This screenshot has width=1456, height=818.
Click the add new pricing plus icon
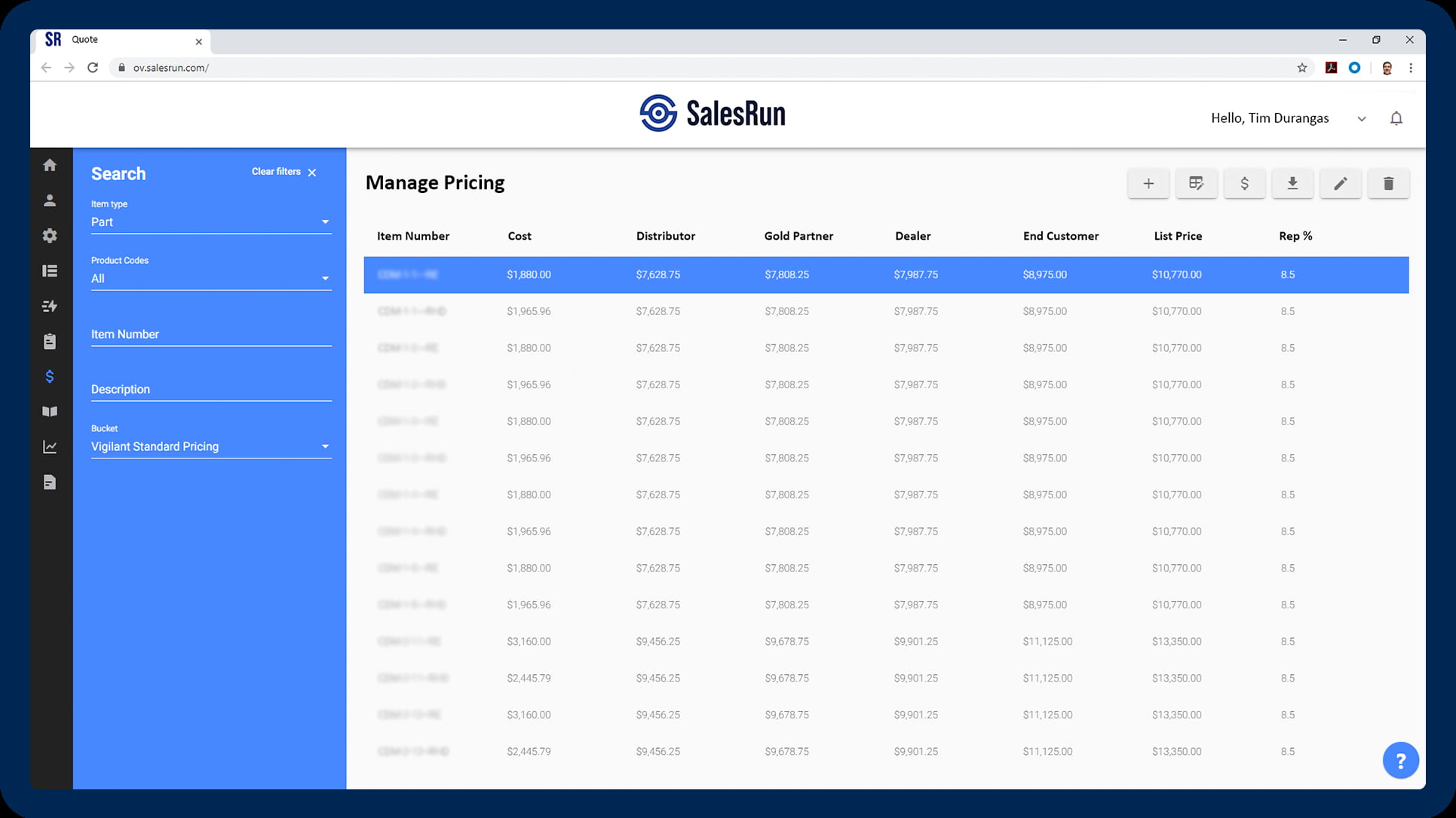click(1148, 183)
